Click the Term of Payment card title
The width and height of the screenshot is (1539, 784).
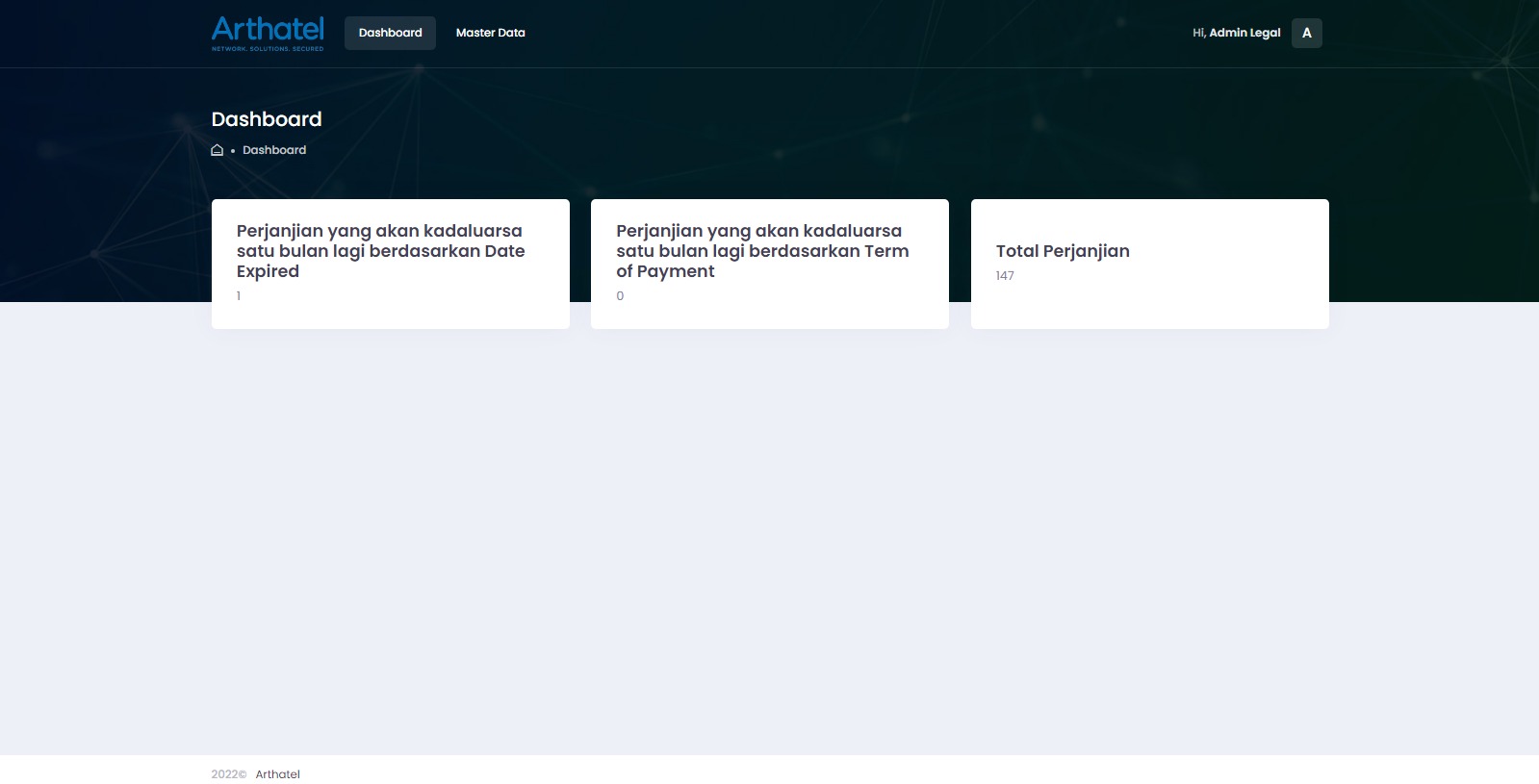(x=761, y=251)
